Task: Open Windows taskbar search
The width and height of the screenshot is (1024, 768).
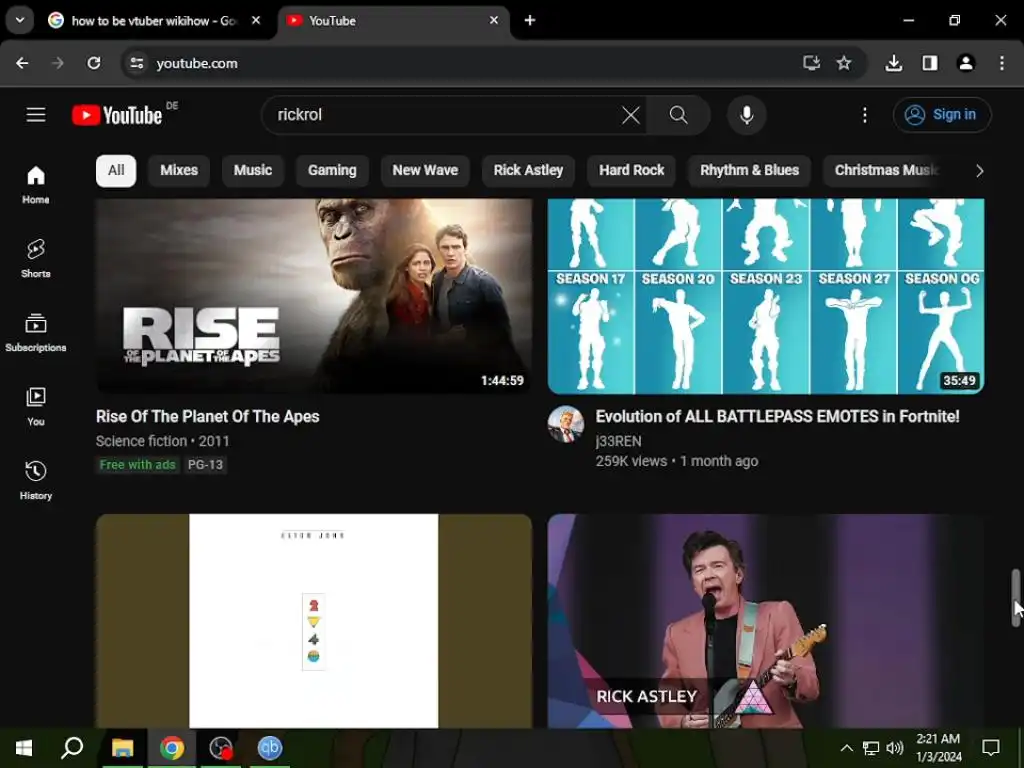Action: [x=72, y=748]
